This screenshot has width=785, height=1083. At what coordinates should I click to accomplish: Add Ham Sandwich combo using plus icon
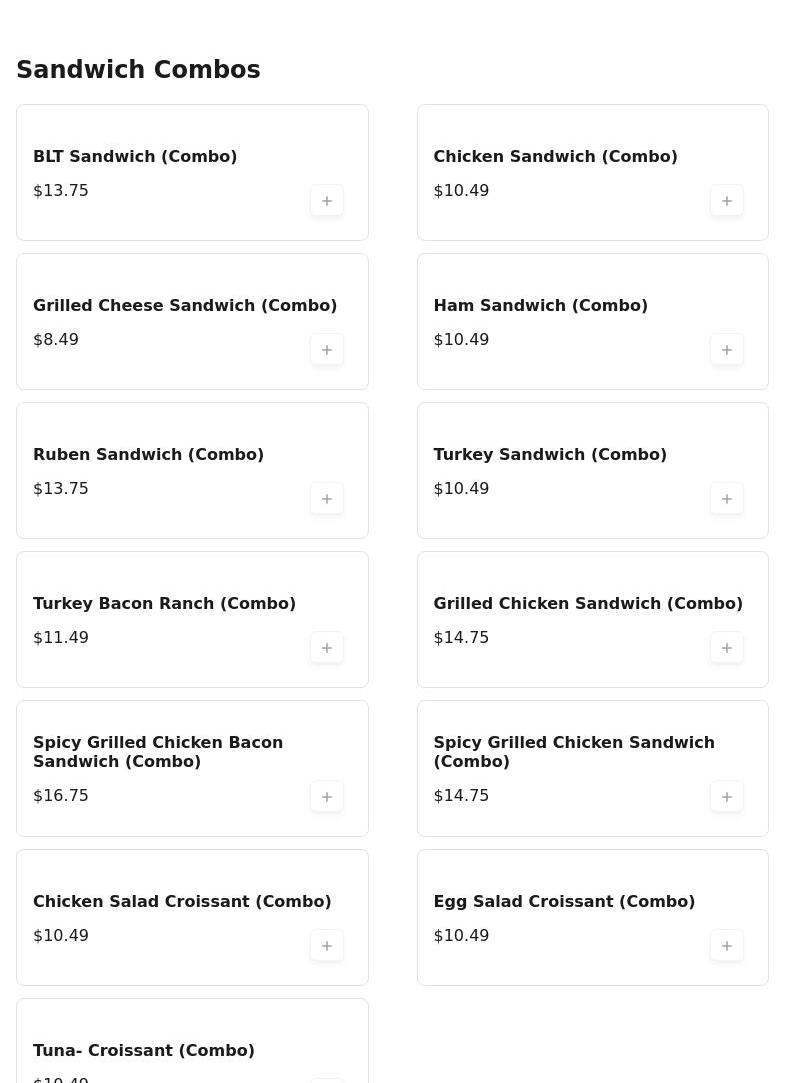coord(726,350)
